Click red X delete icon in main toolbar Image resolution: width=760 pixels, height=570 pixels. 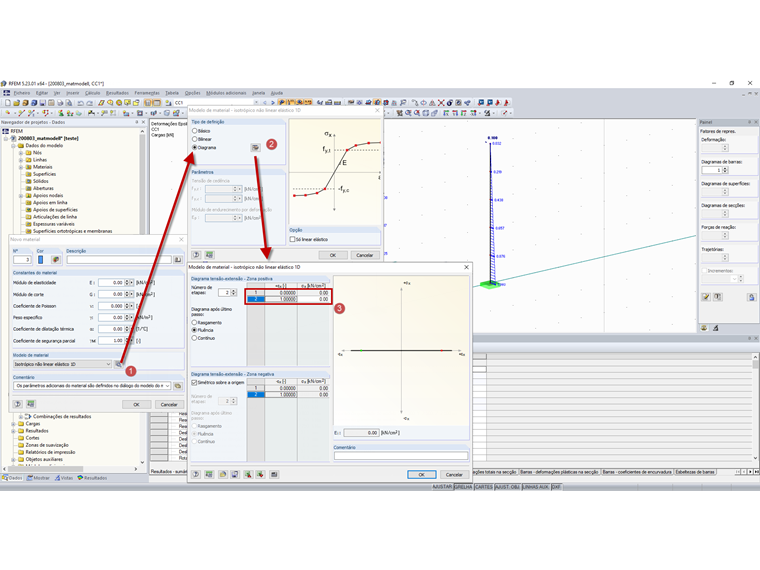tap(441, 103)
